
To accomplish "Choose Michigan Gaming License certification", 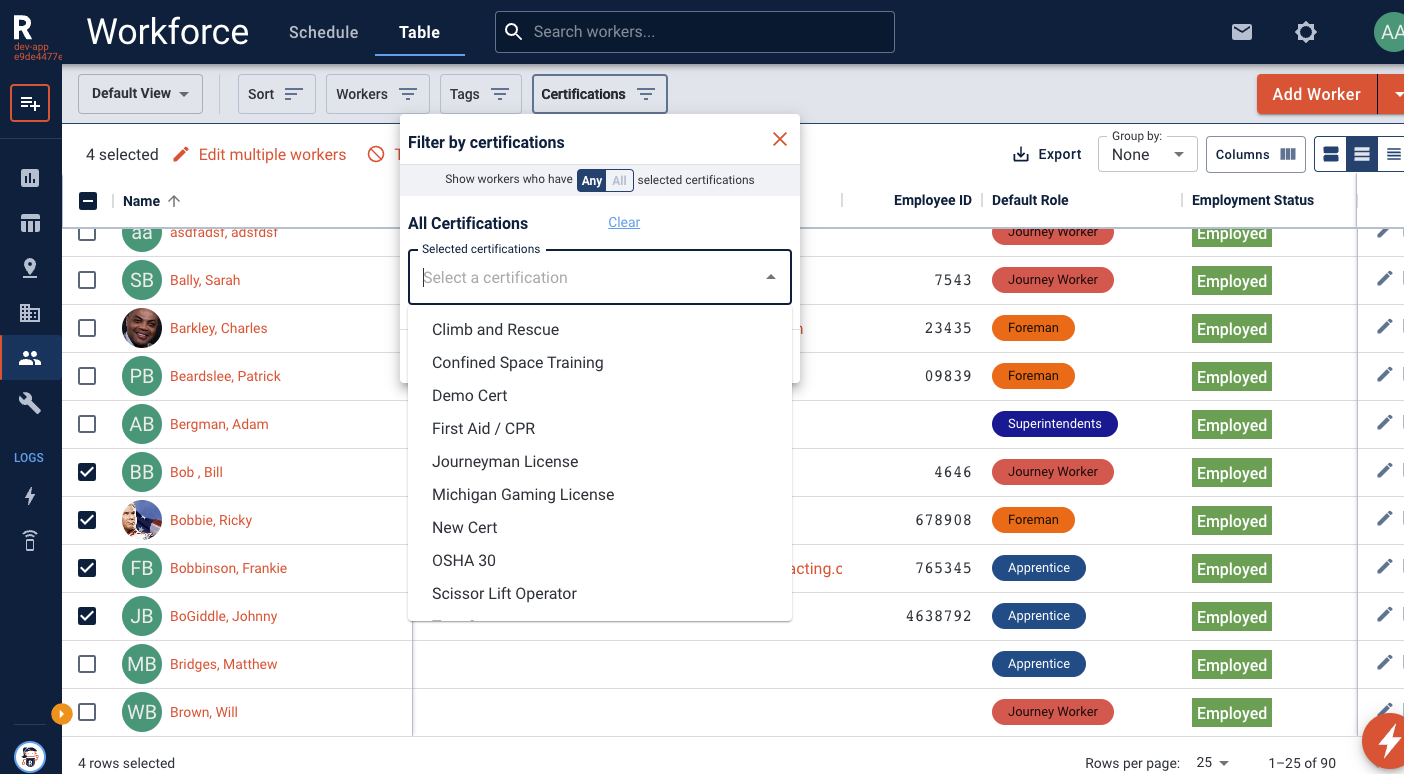I will [x=600, y=495].
